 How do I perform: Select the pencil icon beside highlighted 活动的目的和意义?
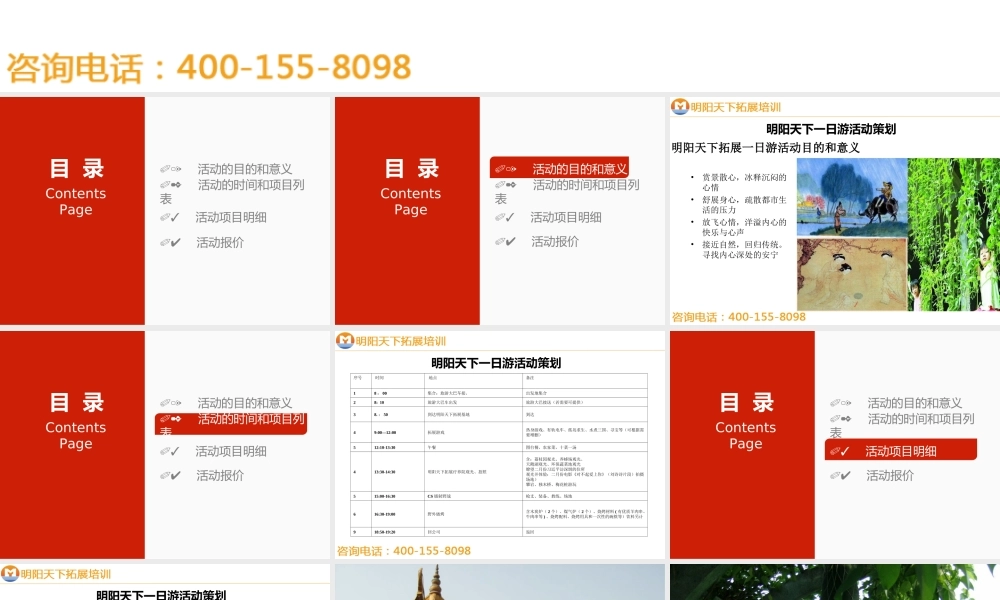[502, 167]
